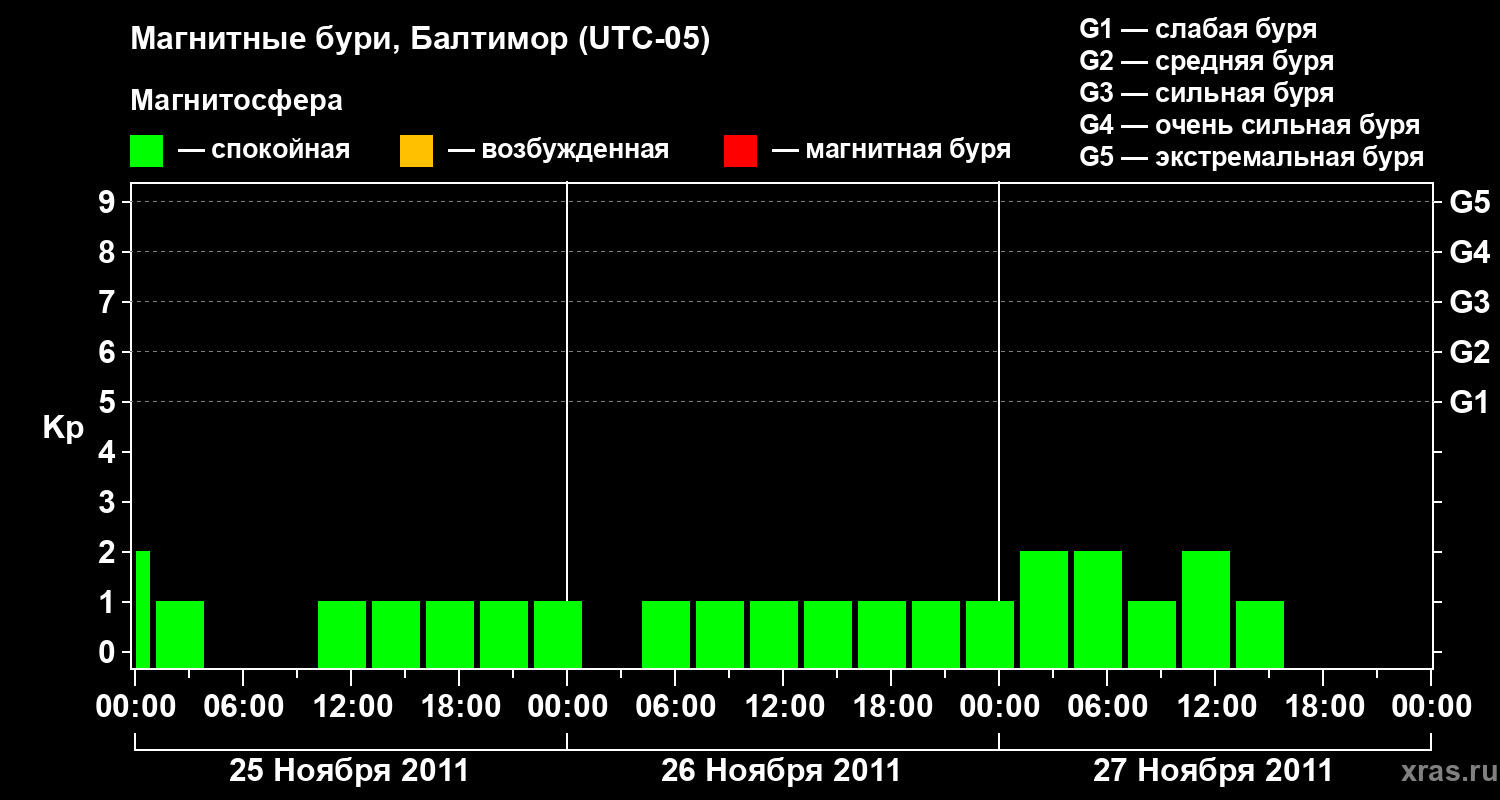Click the '26 Ноября 2011' date label
Screen dimensions: 1500x800
click(x=781, y=771)
